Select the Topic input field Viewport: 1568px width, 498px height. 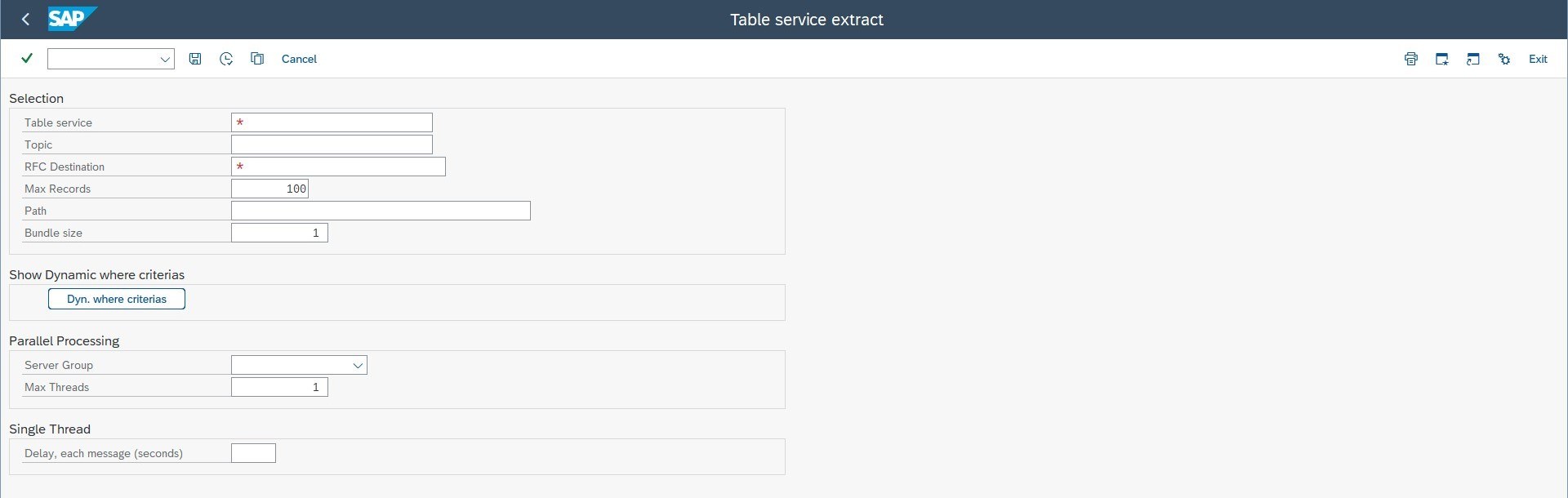pyautogui.click(x=331, y=145)
